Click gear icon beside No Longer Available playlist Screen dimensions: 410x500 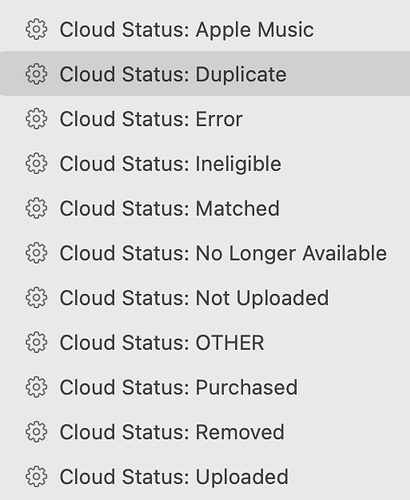coord(36,253)
